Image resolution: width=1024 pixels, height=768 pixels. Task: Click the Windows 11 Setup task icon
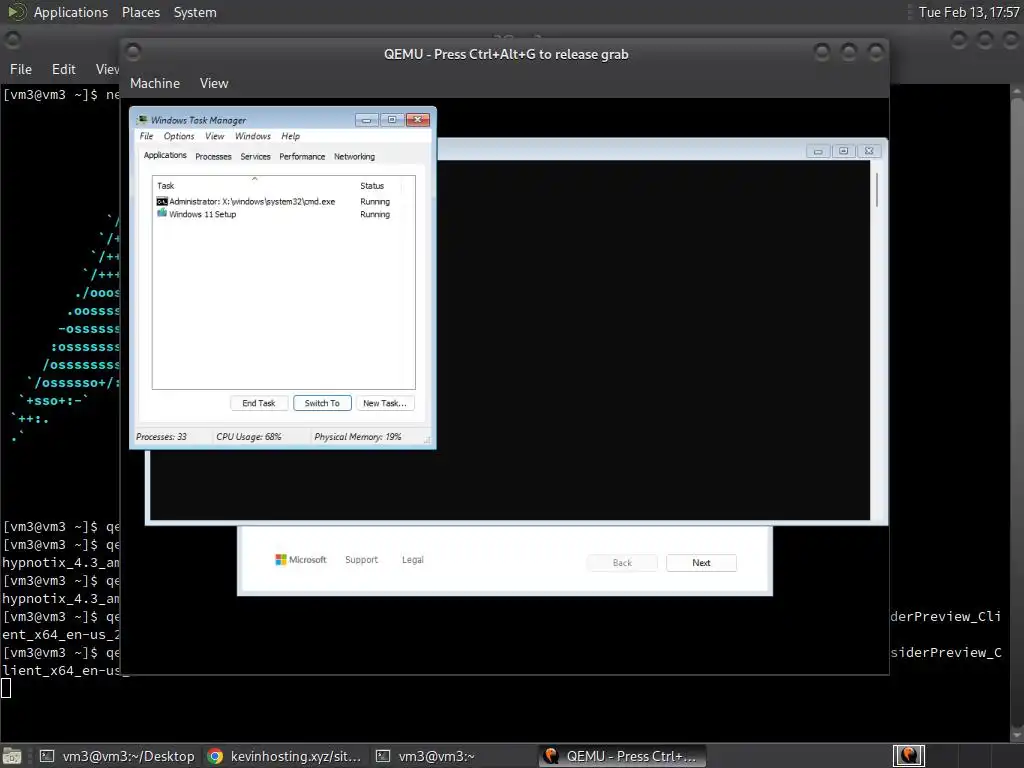coord(162,214)
